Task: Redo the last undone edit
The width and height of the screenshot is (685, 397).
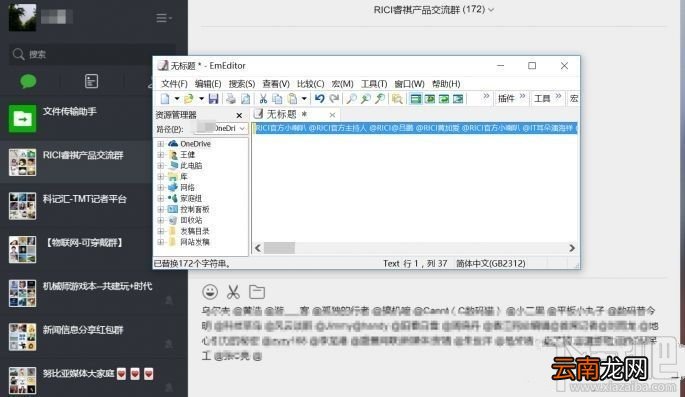Action: tap(335, 99)
